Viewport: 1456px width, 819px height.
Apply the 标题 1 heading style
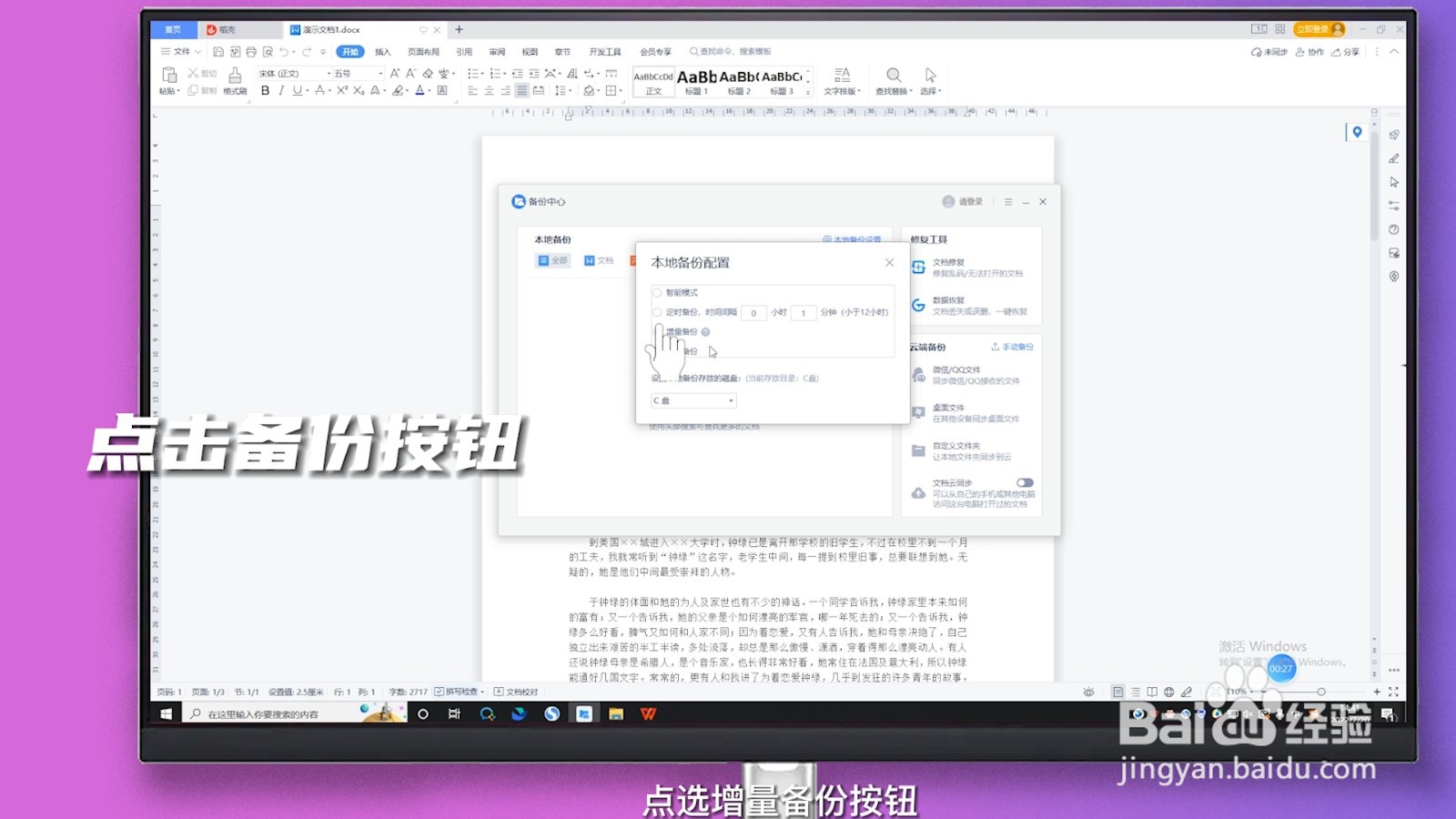coord(696,81)
